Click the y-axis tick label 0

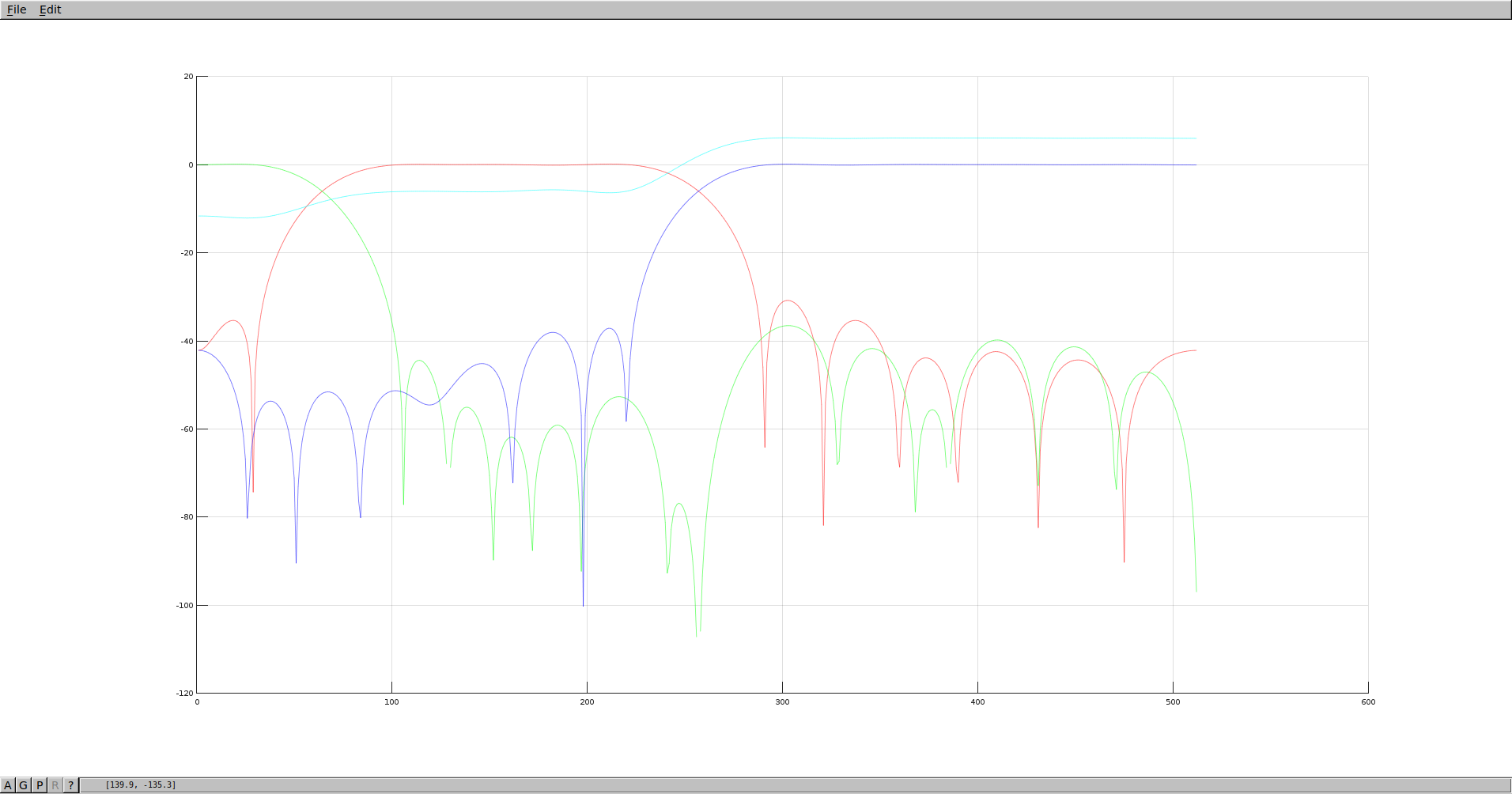(x=191, y=165)
